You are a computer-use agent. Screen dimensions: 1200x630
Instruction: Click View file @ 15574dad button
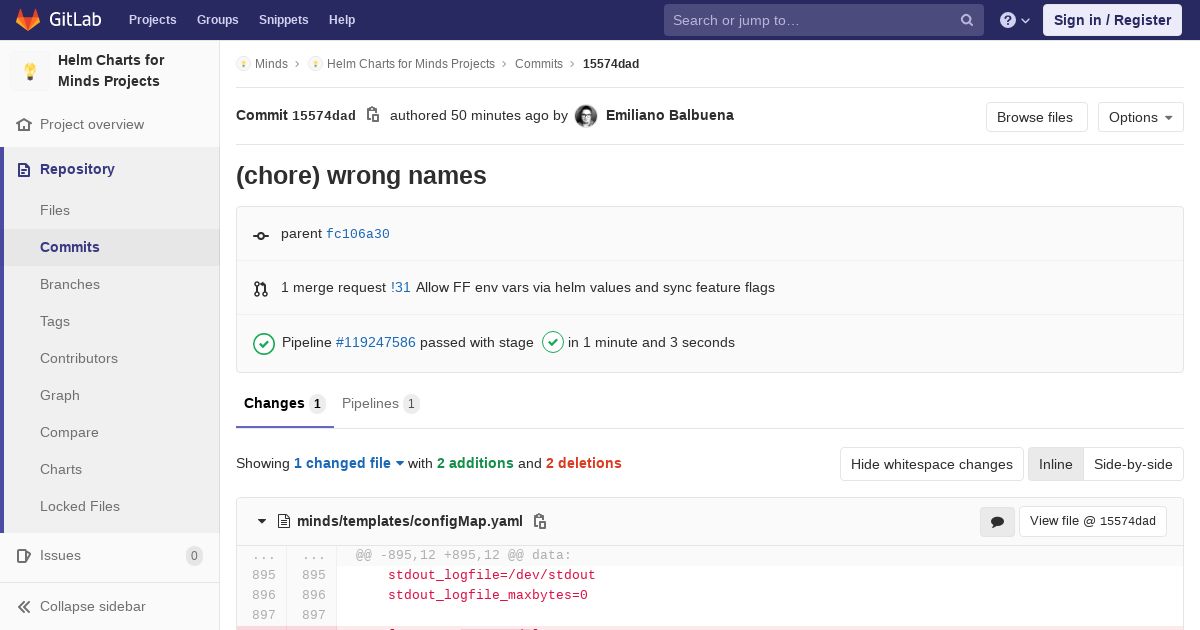tap(1092, 521)
